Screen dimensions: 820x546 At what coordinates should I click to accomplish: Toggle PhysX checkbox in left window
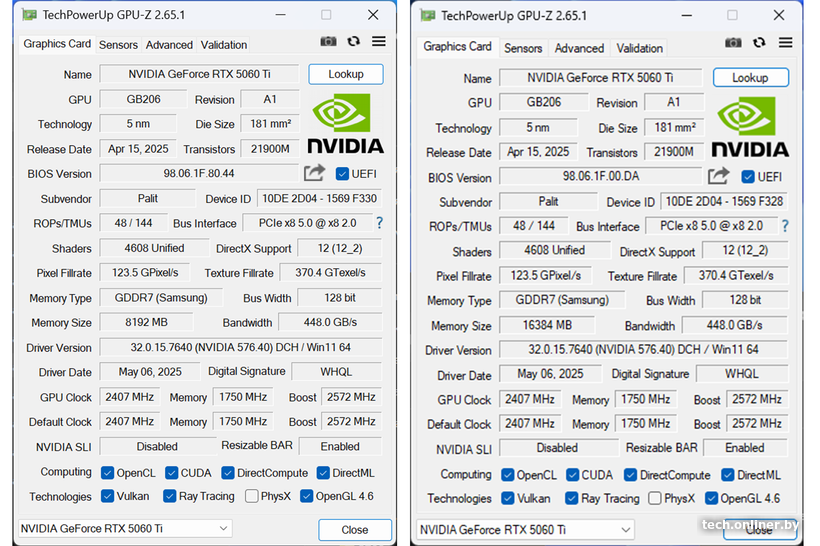pyautogui.click(x=252, y=496)
